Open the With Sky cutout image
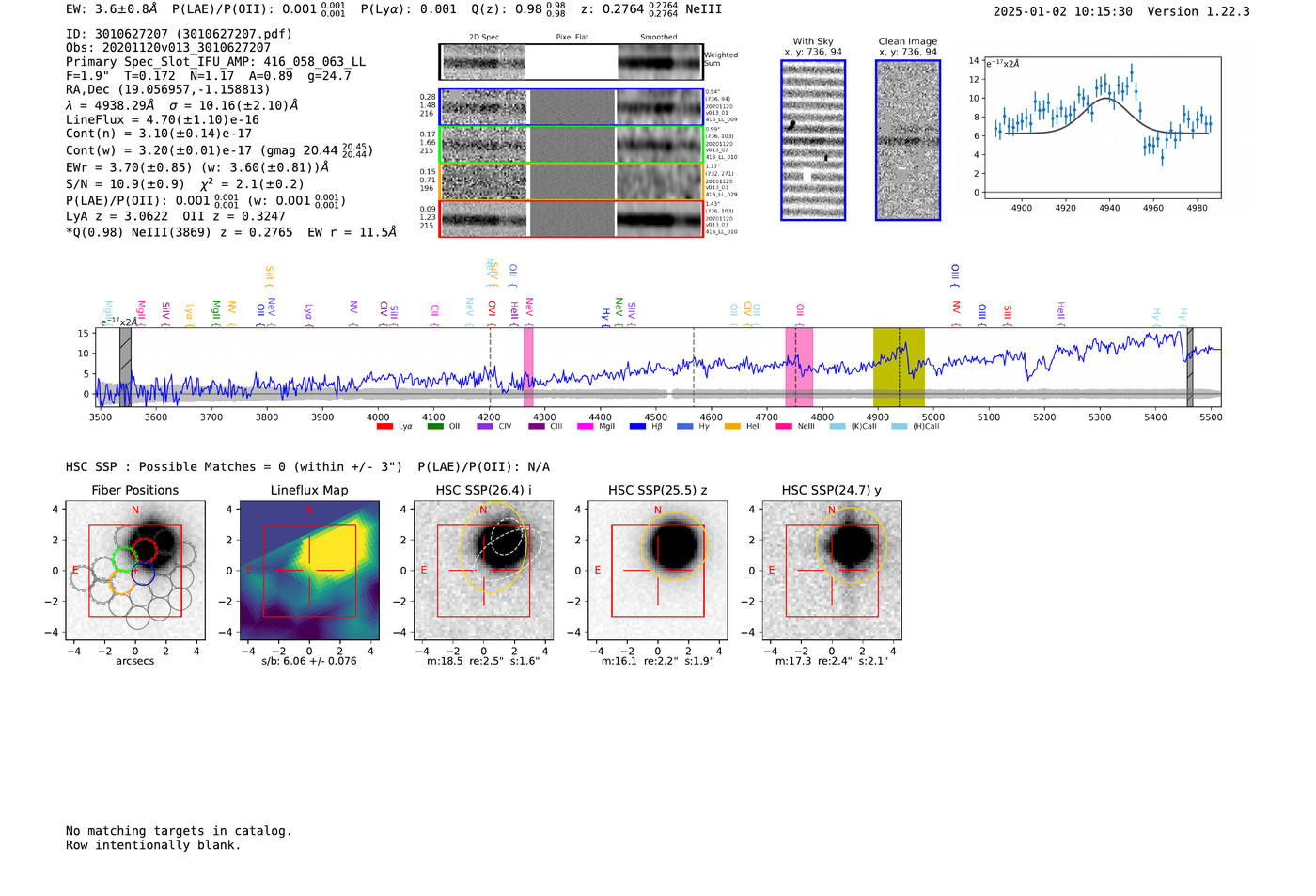Viewport: 1316px width, 896px height. [813, 140]
